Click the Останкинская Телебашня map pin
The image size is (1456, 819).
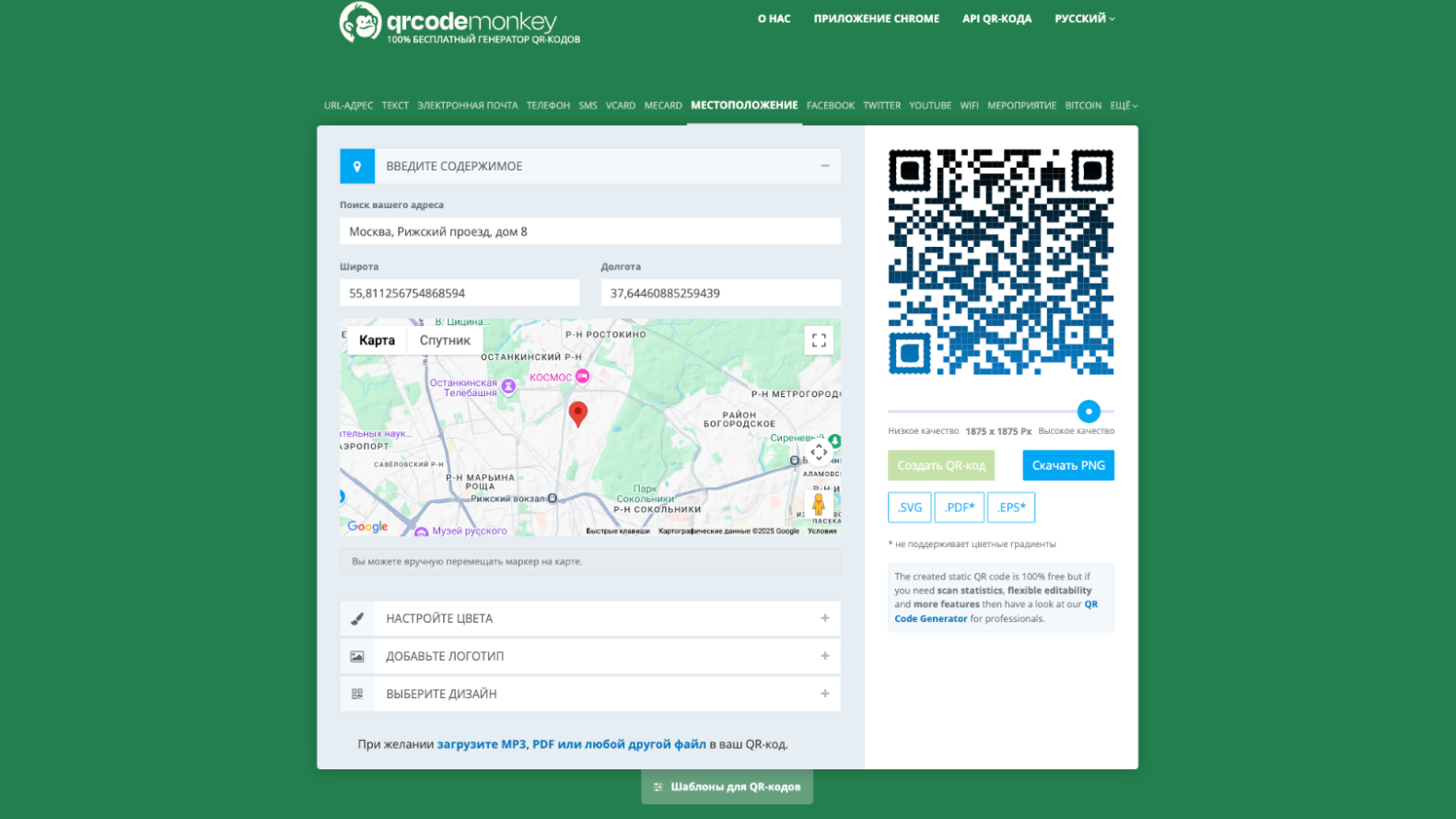pyautogui.click(x=508, y=387)
